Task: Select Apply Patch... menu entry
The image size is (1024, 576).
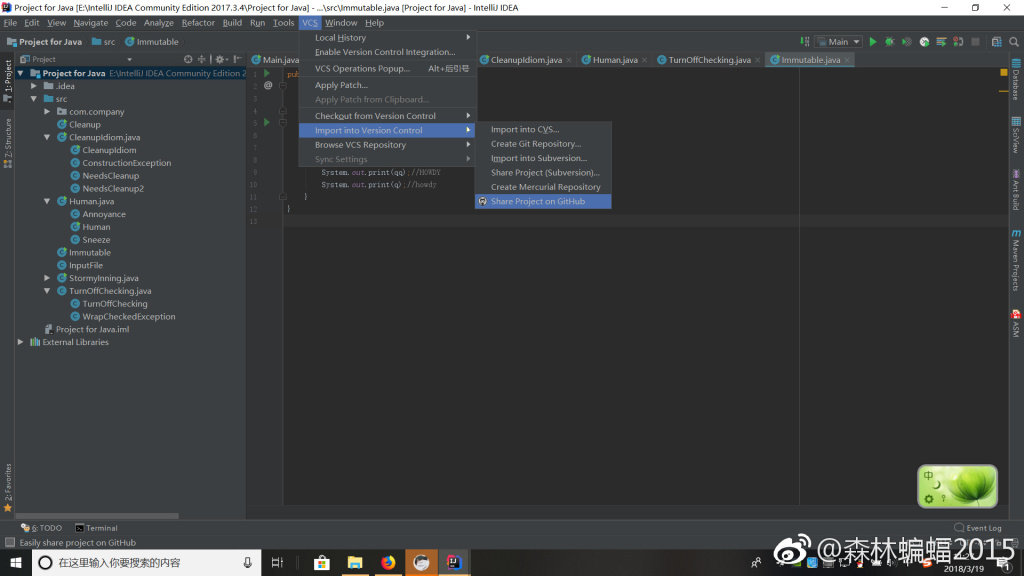Action: [387, 85]
